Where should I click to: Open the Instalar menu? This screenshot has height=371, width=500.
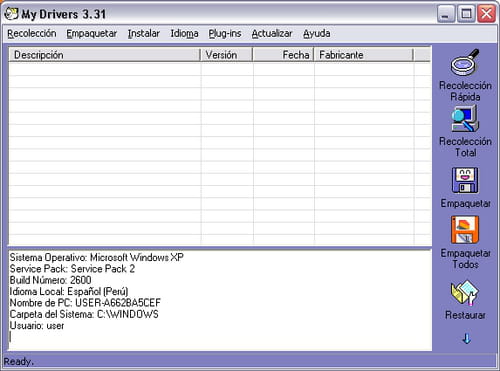[x=144, y=33]
